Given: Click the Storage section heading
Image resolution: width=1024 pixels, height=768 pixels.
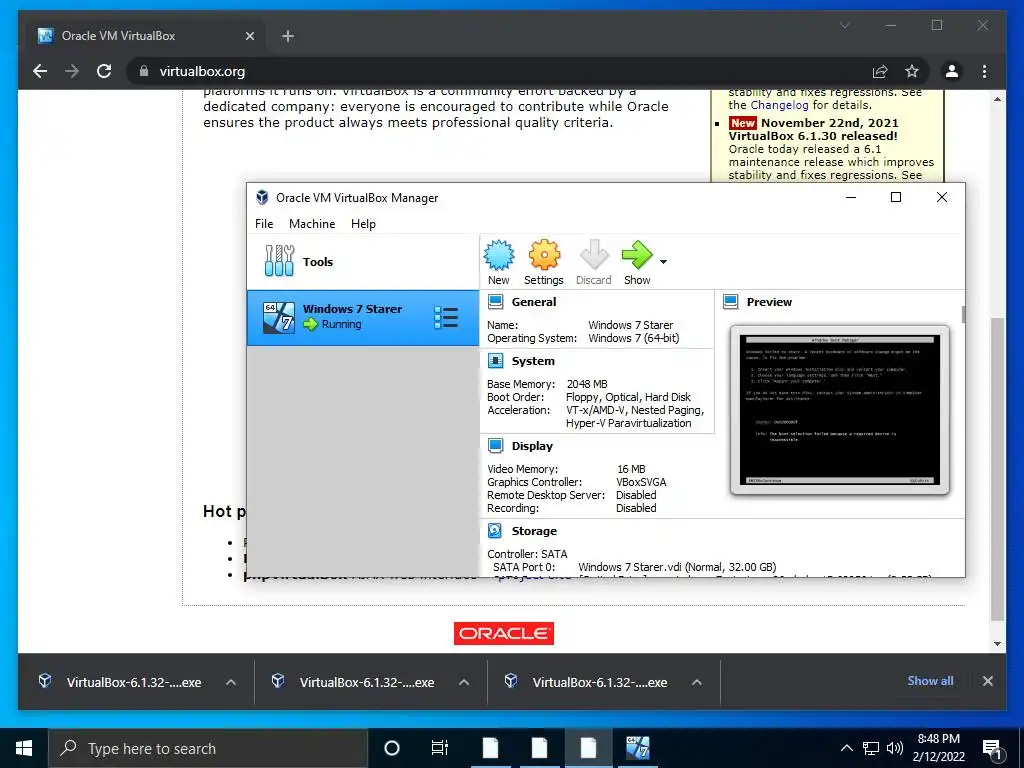Looking at the screenshot, I should pos(534,531).
